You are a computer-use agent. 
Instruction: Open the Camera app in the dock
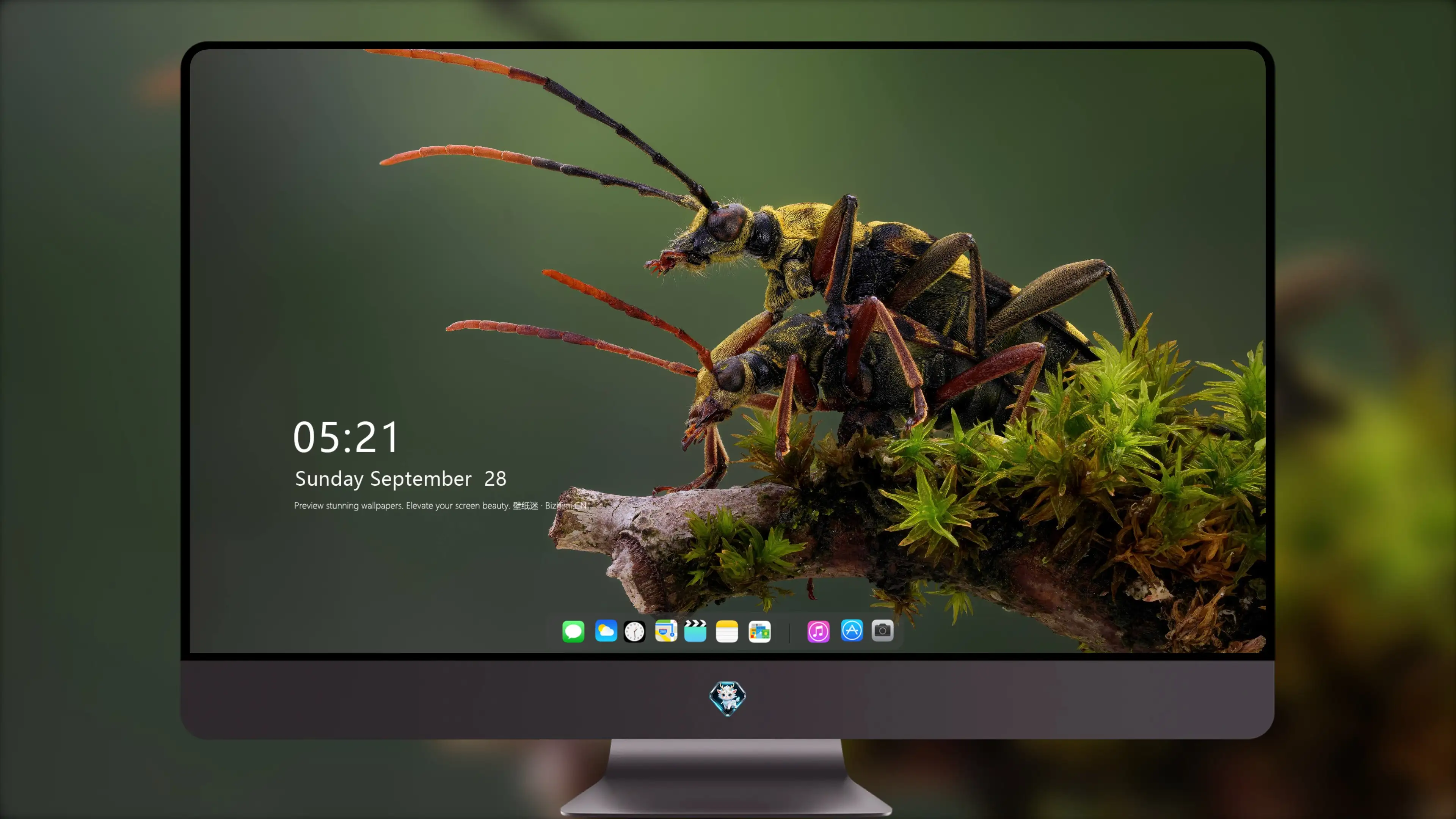tap(882, 631)
